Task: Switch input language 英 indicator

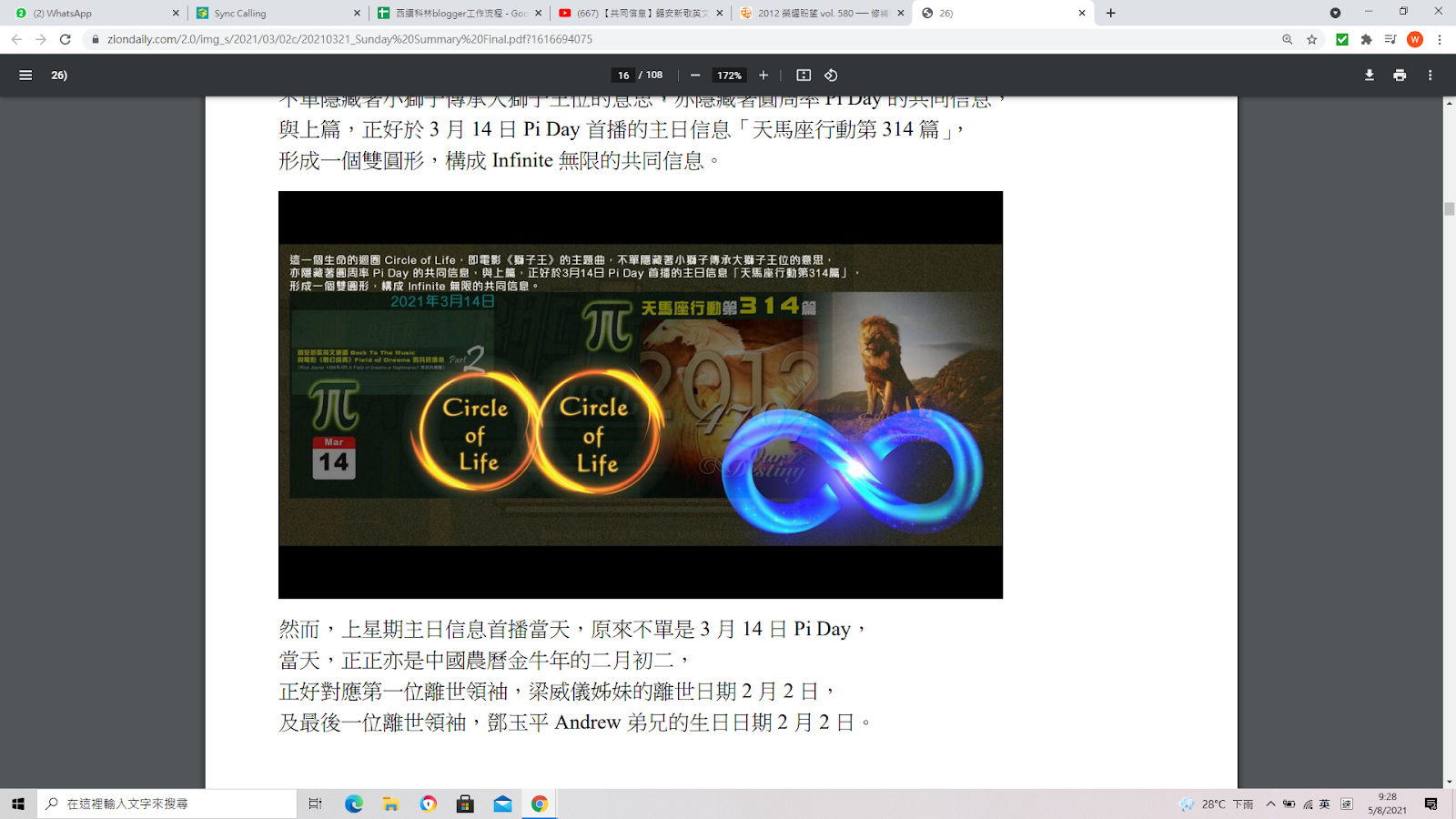Action: (x=1324, y=804)
